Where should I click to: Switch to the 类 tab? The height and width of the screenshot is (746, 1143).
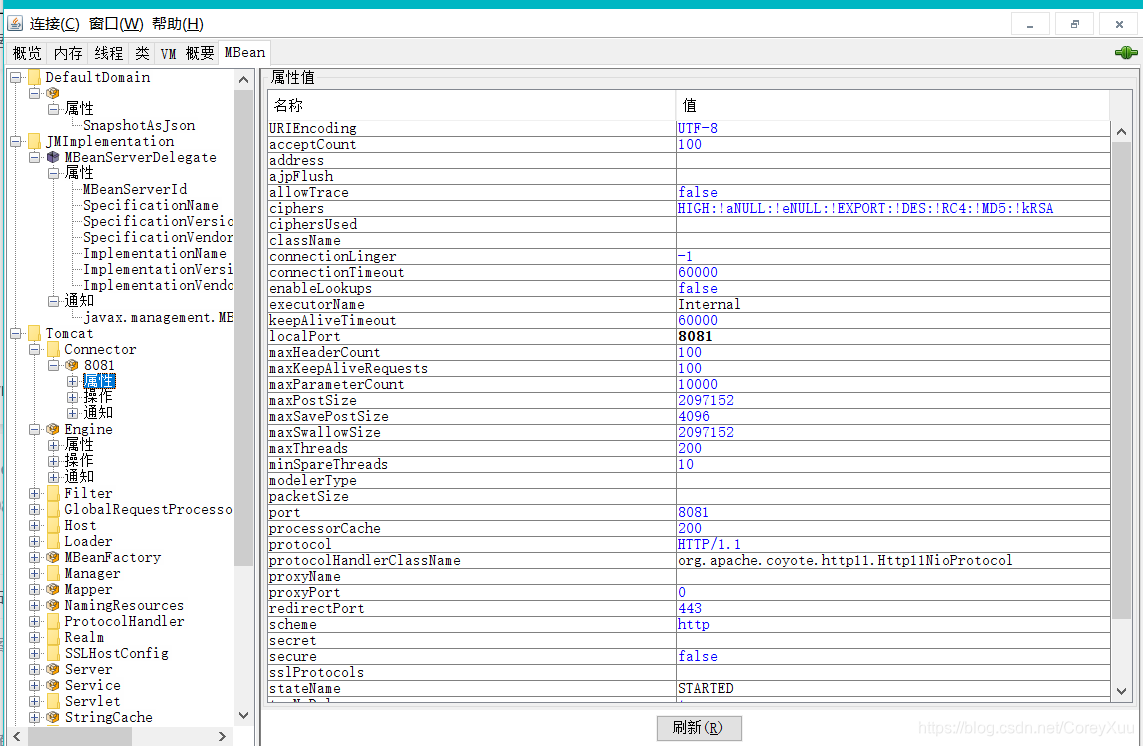coord(142,53)
